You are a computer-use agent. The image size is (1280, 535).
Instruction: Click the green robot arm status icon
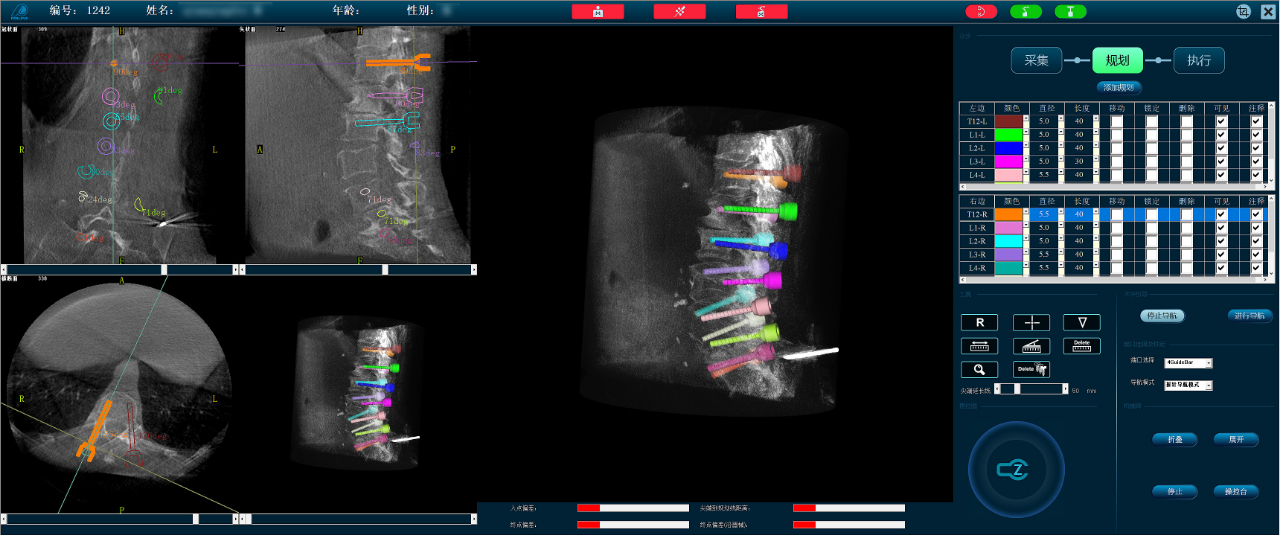click(1025, 12)
